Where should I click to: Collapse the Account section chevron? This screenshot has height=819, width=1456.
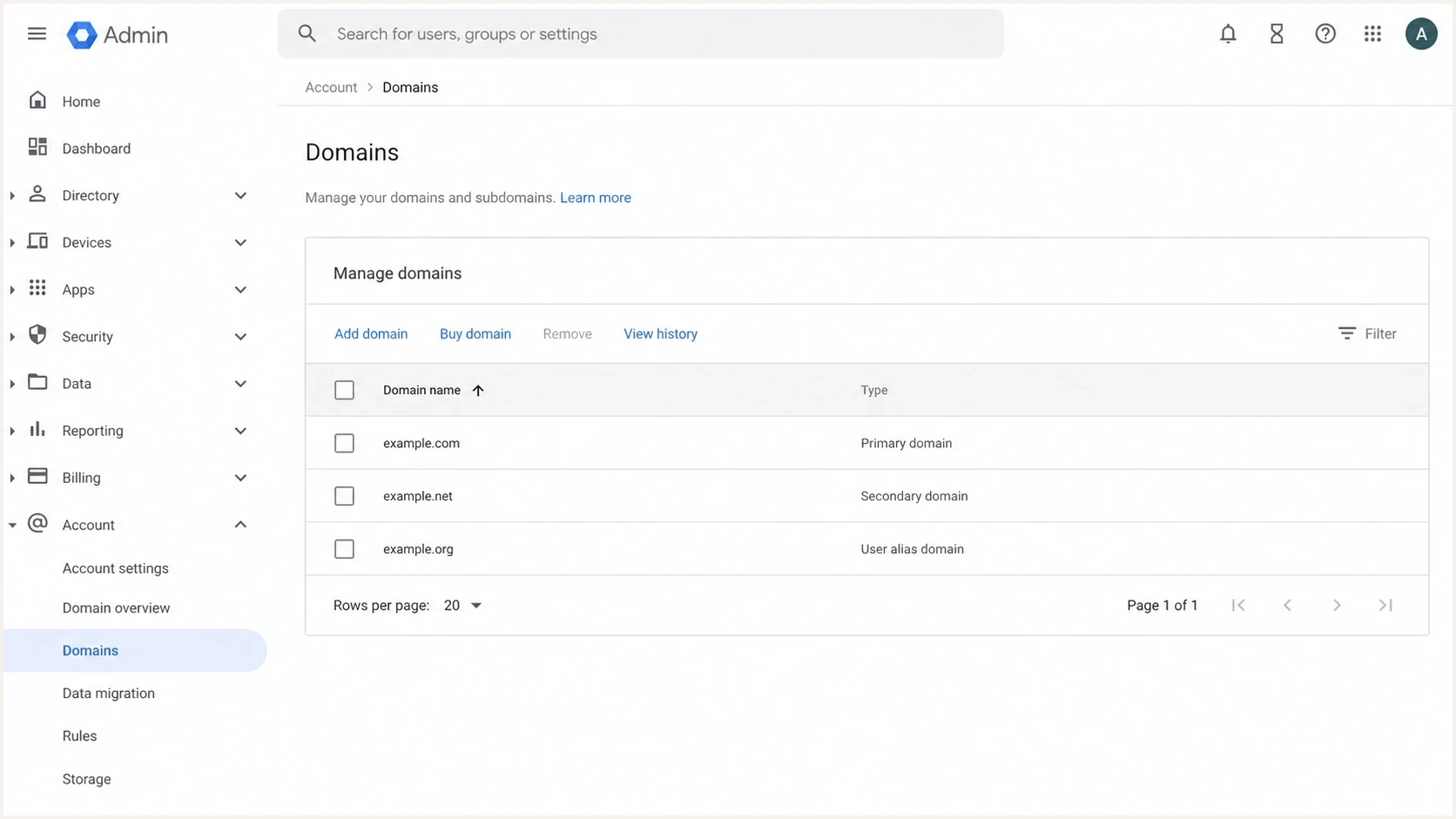click(240, 524)
